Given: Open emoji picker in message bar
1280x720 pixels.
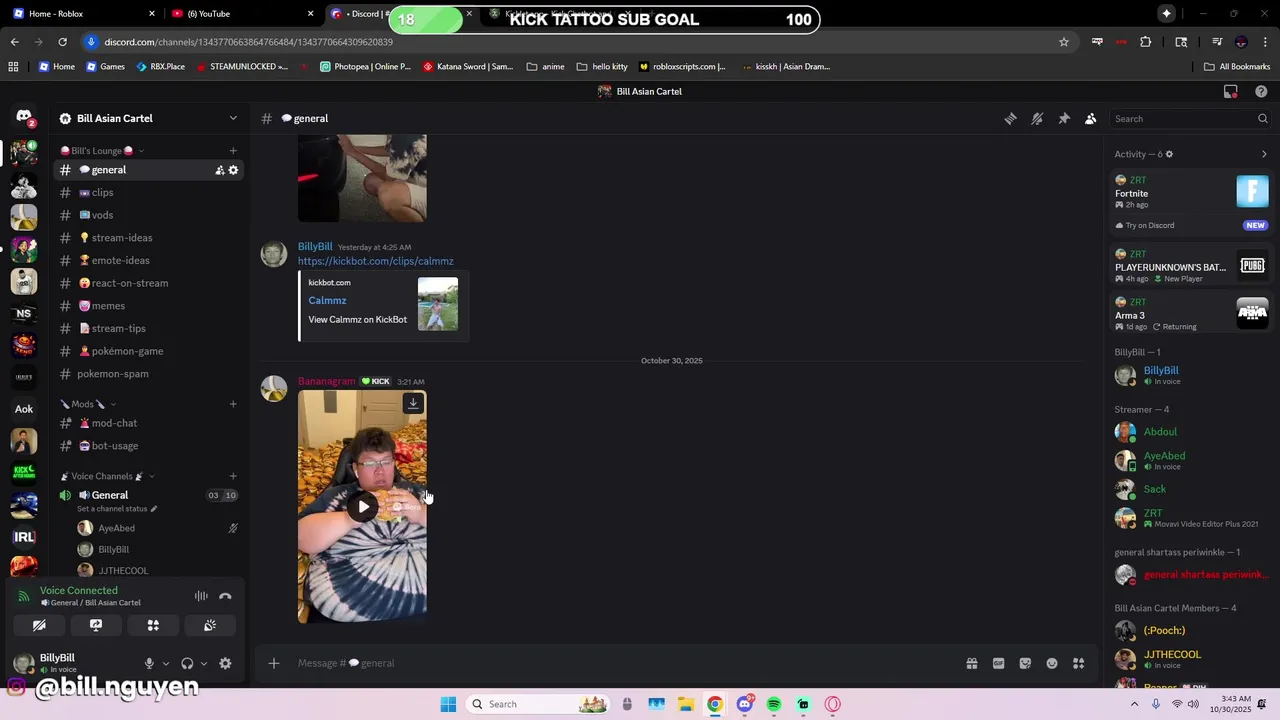Looking at the screenshot, I should [x=1052, y=663].
